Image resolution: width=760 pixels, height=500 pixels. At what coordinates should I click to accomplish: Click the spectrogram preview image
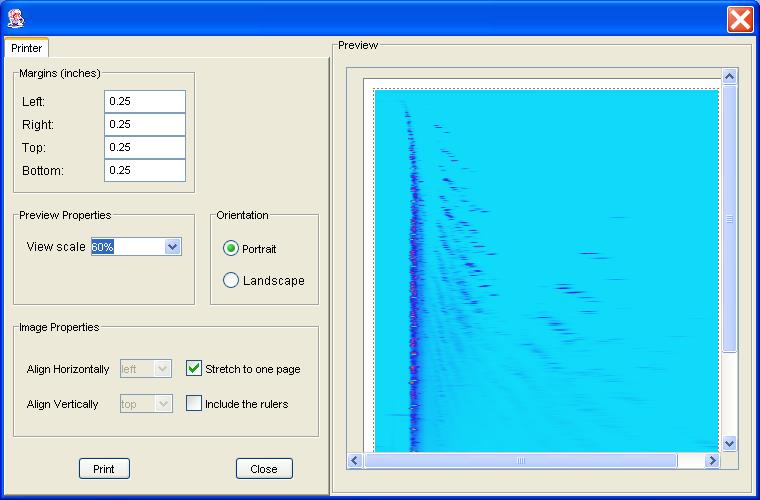(x=546, y=271)
